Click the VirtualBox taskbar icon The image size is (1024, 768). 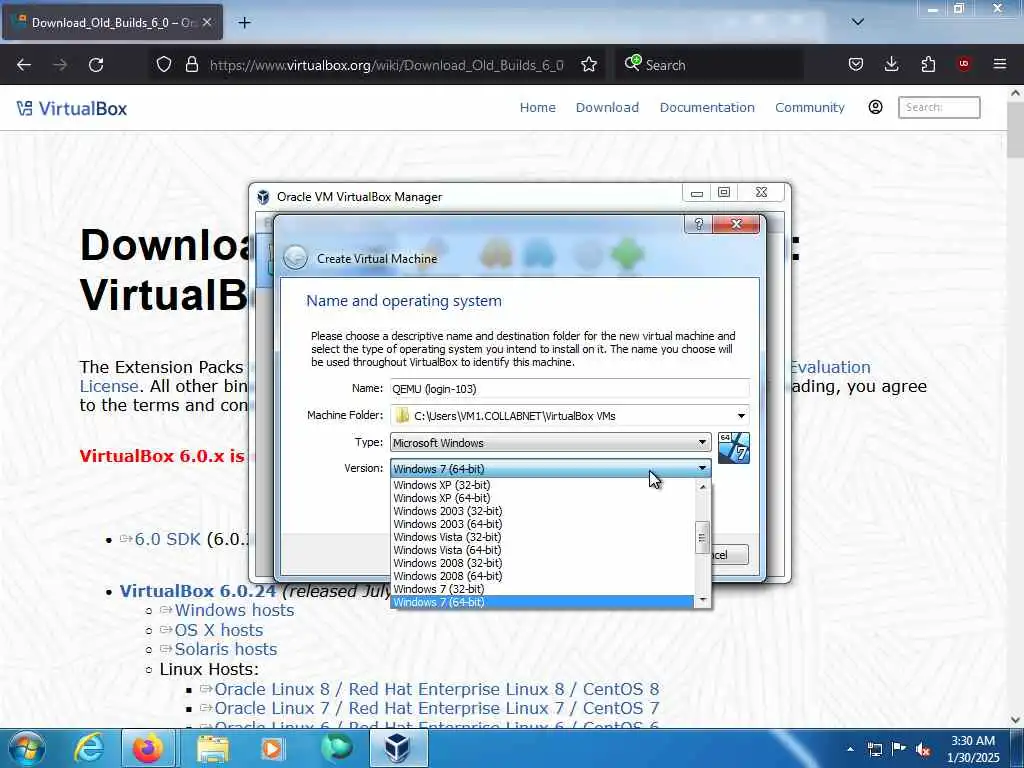[x=398, y=748]
